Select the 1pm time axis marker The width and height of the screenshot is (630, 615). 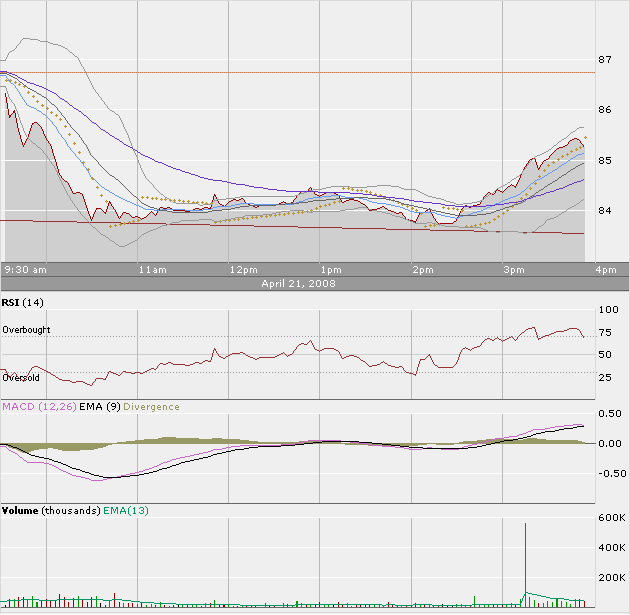(331, 270)
